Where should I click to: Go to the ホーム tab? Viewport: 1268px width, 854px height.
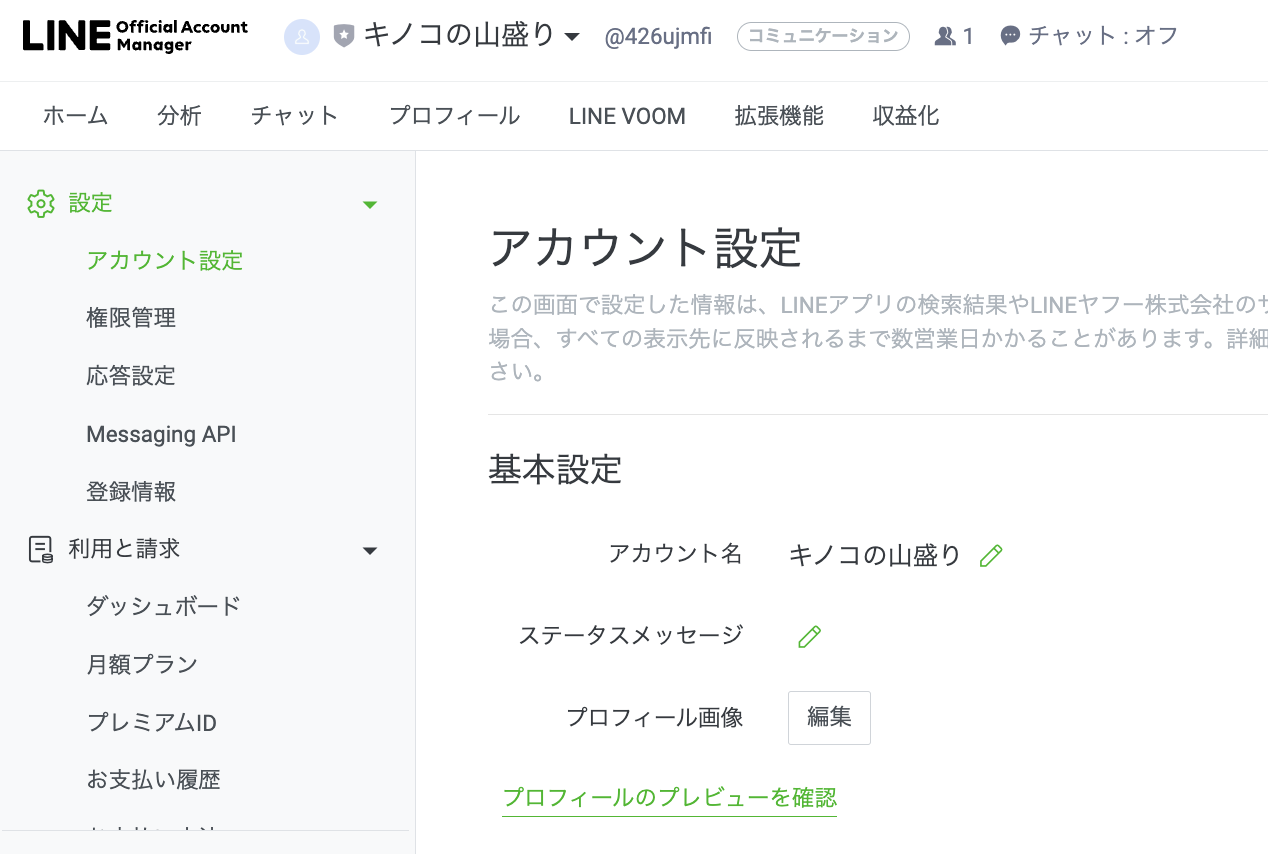tap(75, 116)
